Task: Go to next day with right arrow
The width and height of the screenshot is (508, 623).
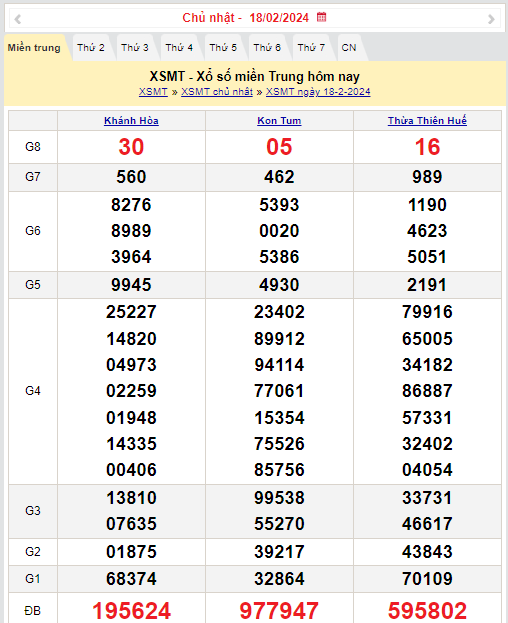Action: click(x=491, y=19)
